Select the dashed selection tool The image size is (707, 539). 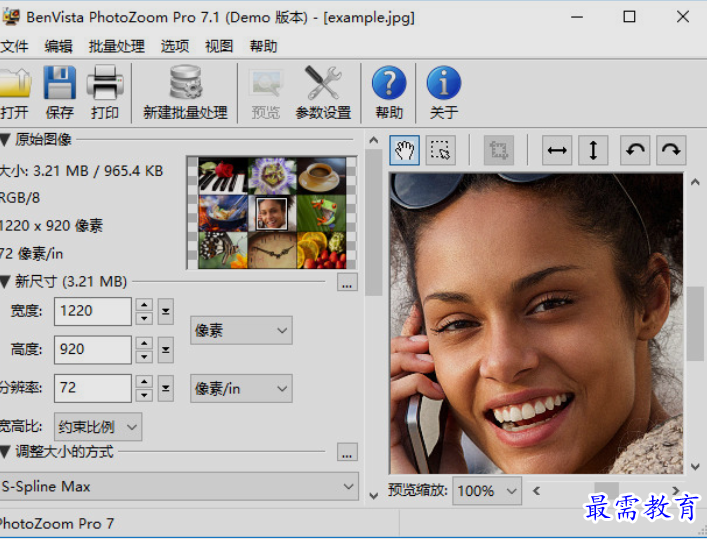click(440, 150)
